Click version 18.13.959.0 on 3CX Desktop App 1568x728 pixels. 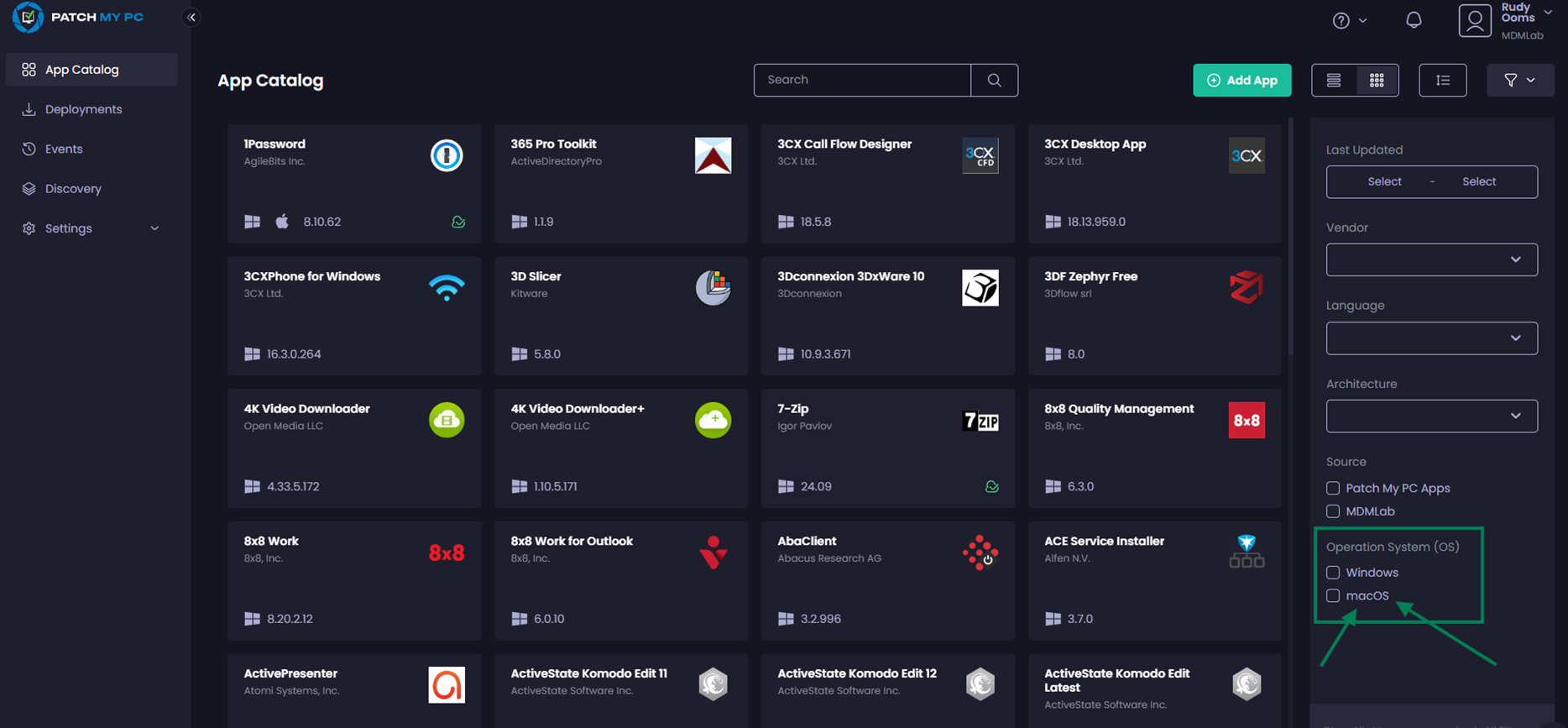click(x=1096, y=222)
